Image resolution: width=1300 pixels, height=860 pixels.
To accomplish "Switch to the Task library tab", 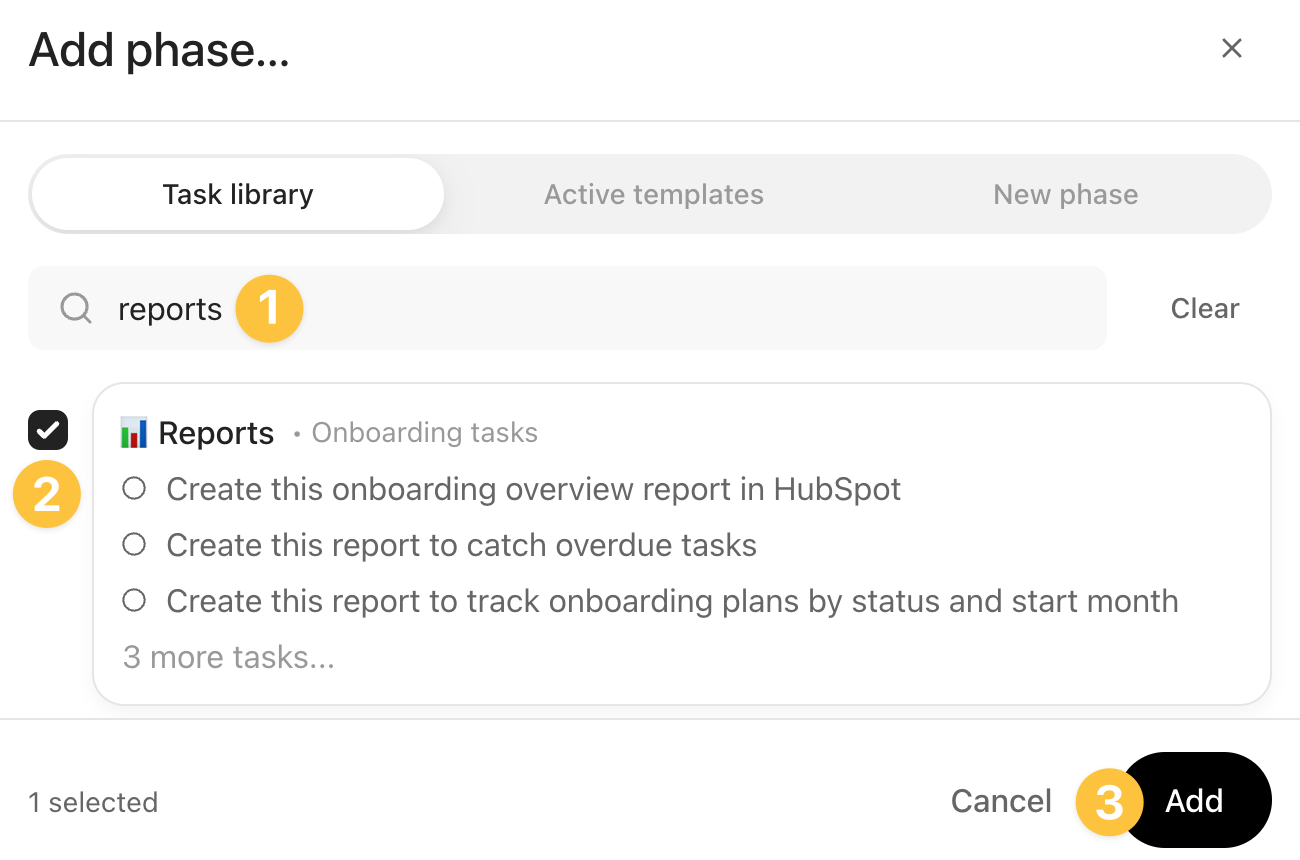I will pos(238,194).
